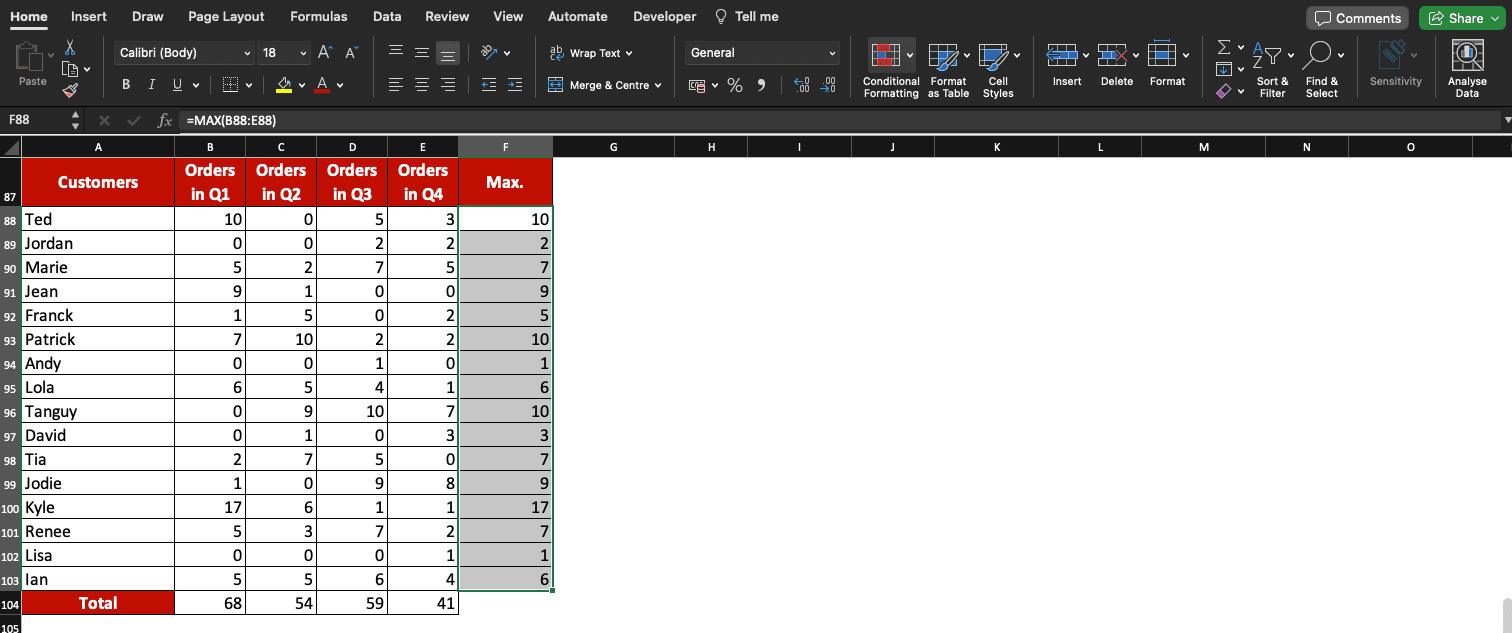This screenshot has width=1512, height=633.
Task: Toggle bold formatting
Action: (x=125, y=84)
